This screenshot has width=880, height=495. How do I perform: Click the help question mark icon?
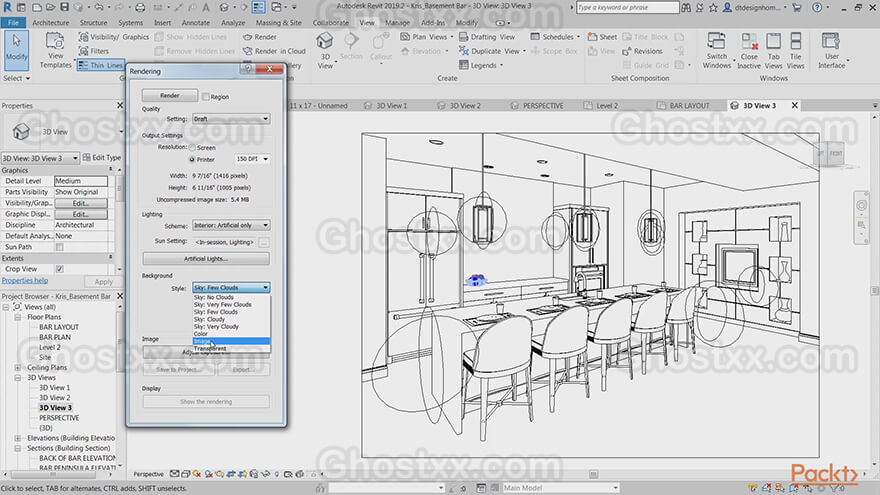click(x=817, y=7)
